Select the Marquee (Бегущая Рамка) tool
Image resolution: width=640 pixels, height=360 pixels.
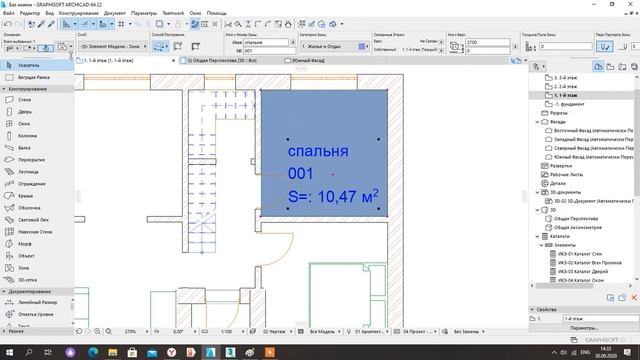(37, 77)
